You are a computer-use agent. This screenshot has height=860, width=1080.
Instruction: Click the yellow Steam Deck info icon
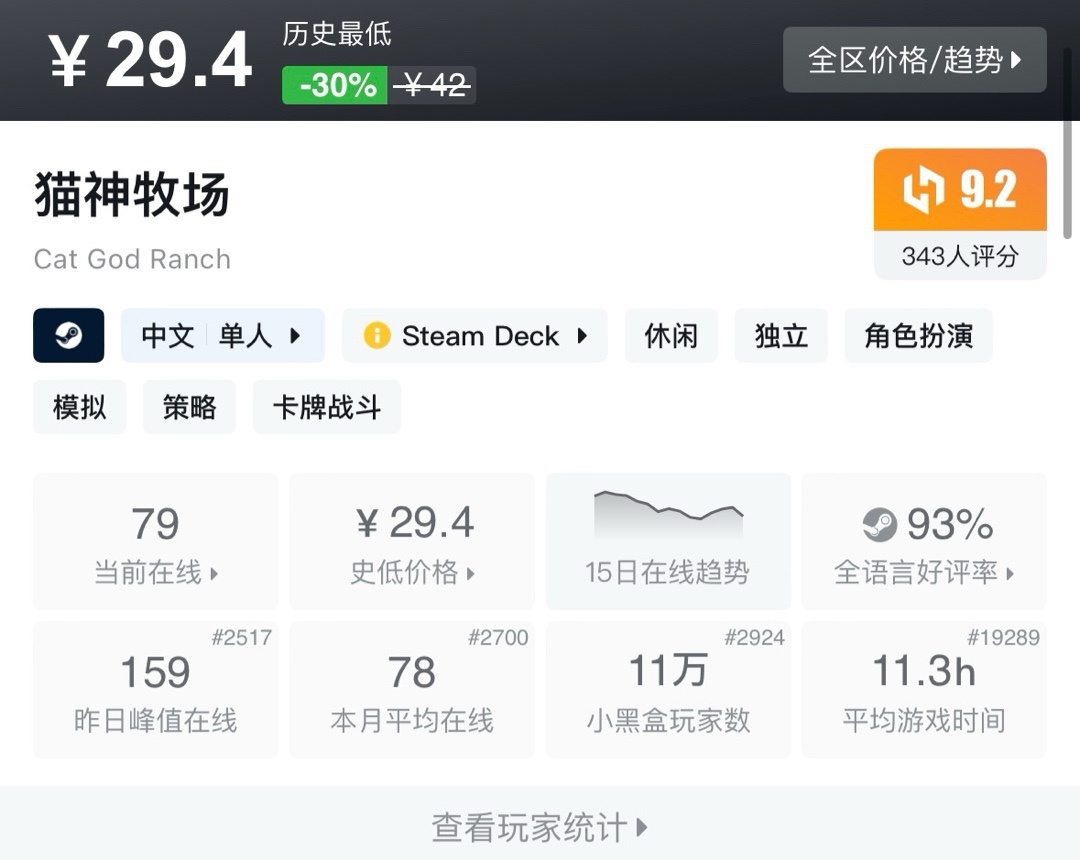coord(377,335)
